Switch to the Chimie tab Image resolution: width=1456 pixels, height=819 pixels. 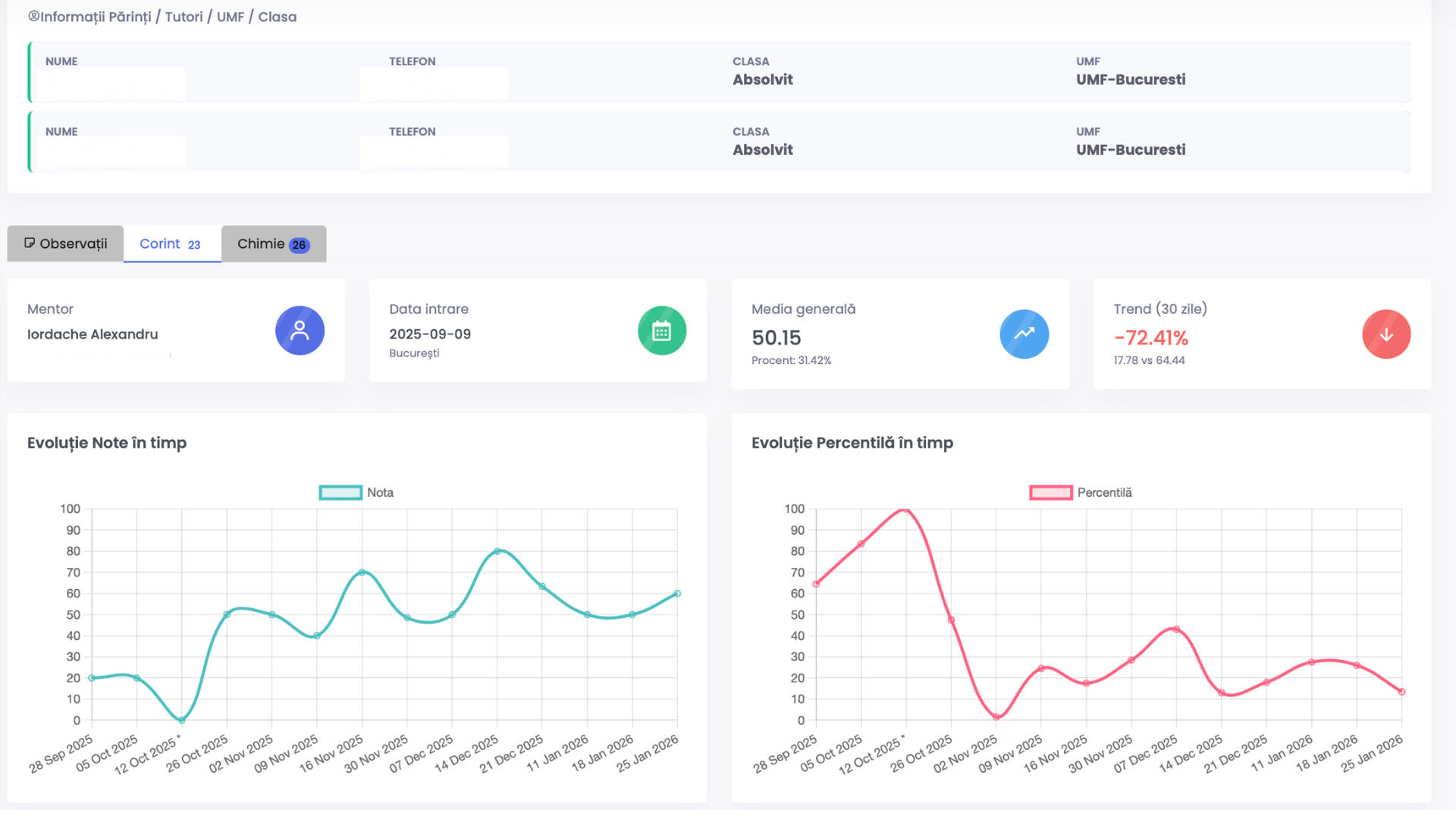click(262, 243)
